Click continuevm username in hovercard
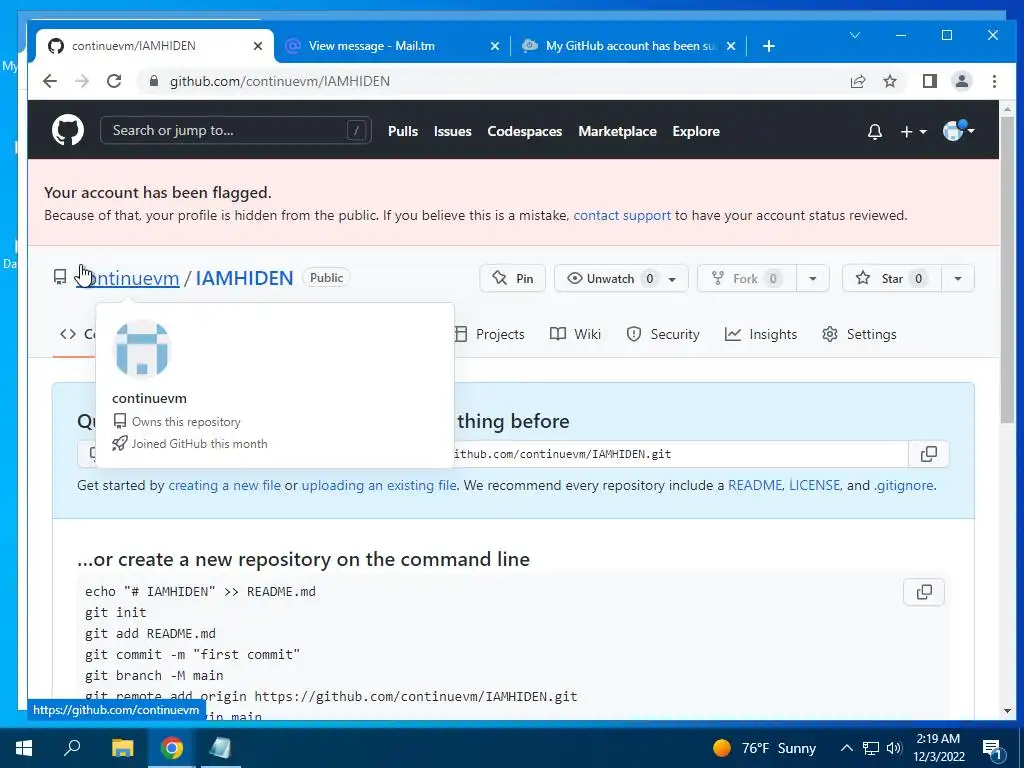This screenshot has width=1024, height=768. click(x=150, y=398)
